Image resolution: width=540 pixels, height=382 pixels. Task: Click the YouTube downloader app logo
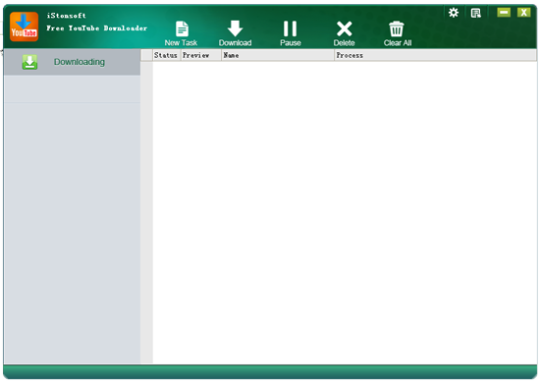pyautogui.click(x=24, y=27)
